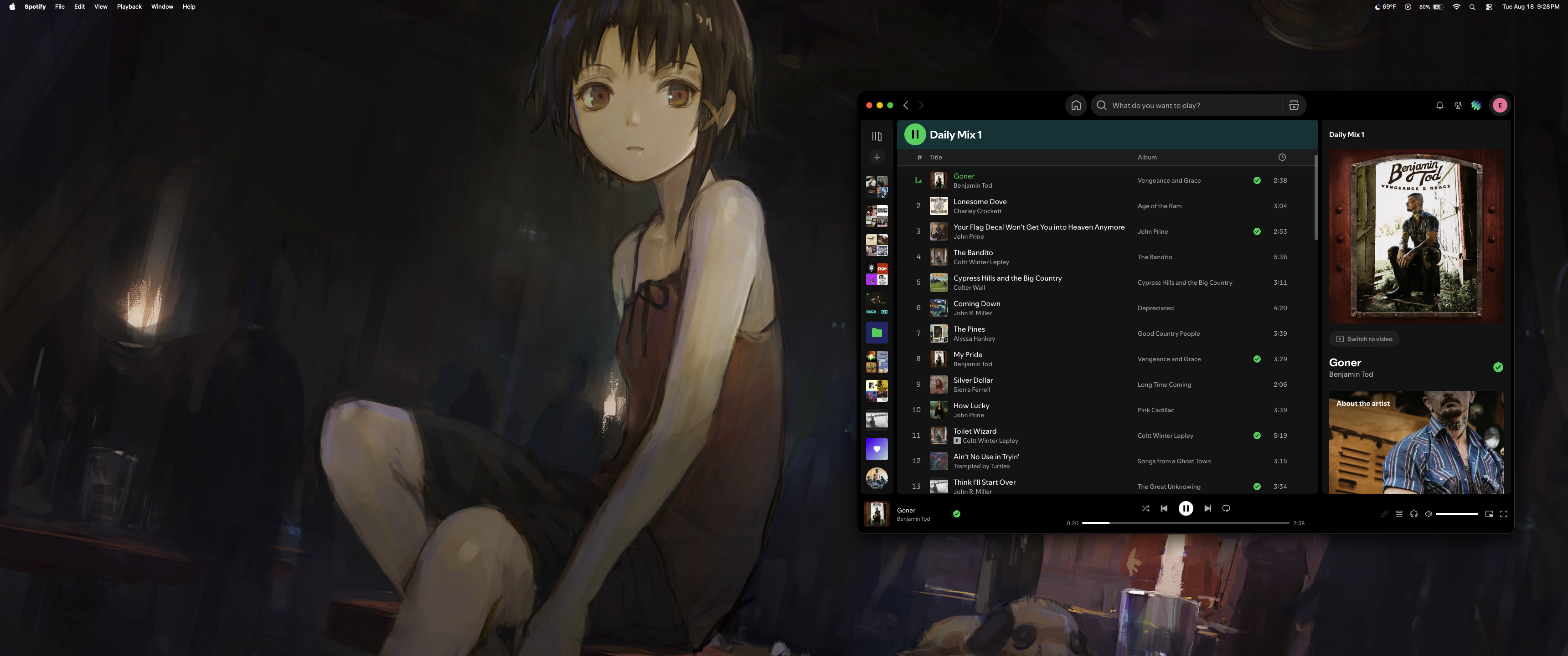Toggle shuffle in the player bar
Screen dimensions: 1568x656
tap(1145, 508)
